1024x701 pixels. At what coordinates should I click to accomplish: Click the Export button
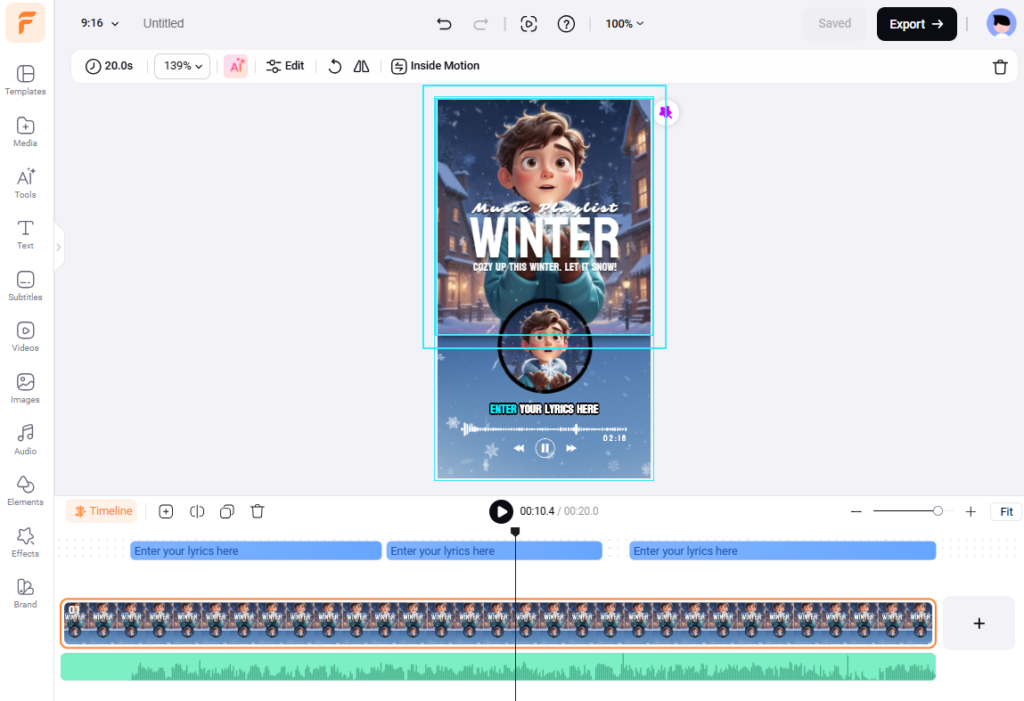tap(916, 24)
